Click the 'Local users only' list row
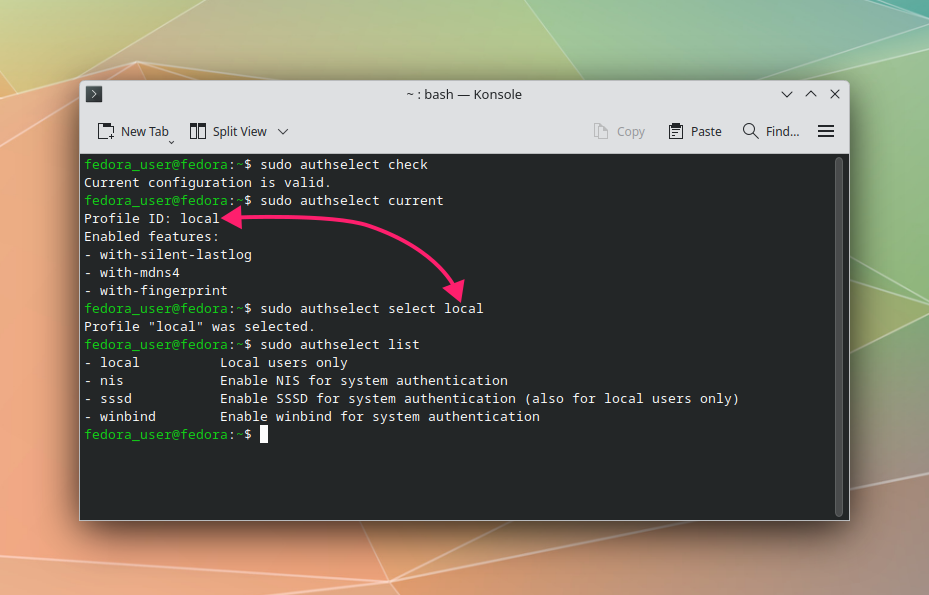This screenshot has height=595, width=929. [216, 363]
